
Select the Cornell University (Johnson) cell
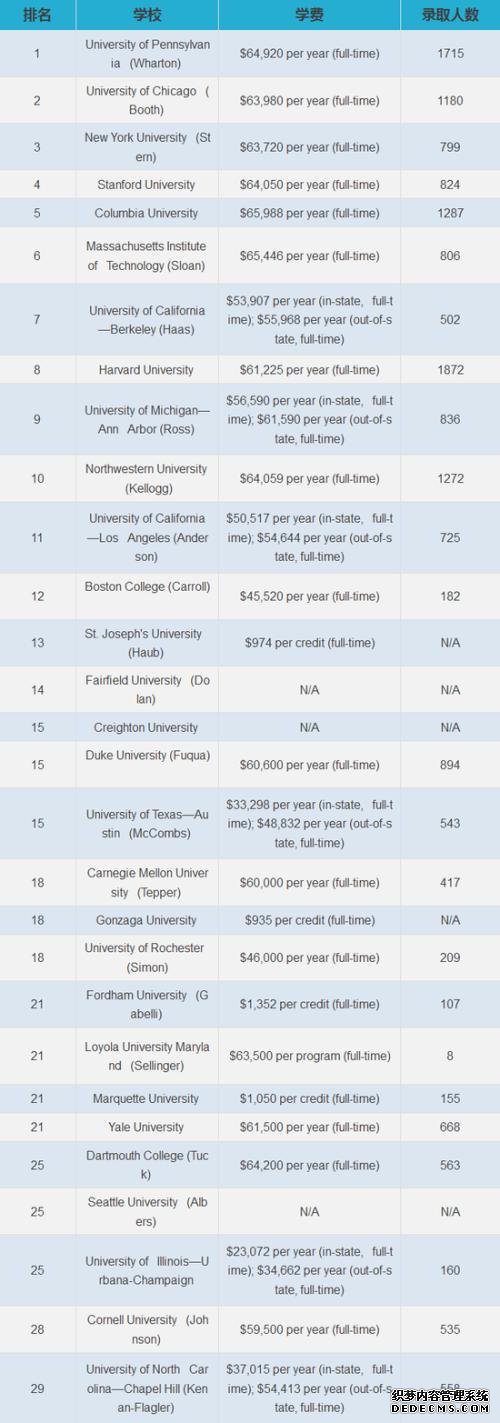point(147,1330)
